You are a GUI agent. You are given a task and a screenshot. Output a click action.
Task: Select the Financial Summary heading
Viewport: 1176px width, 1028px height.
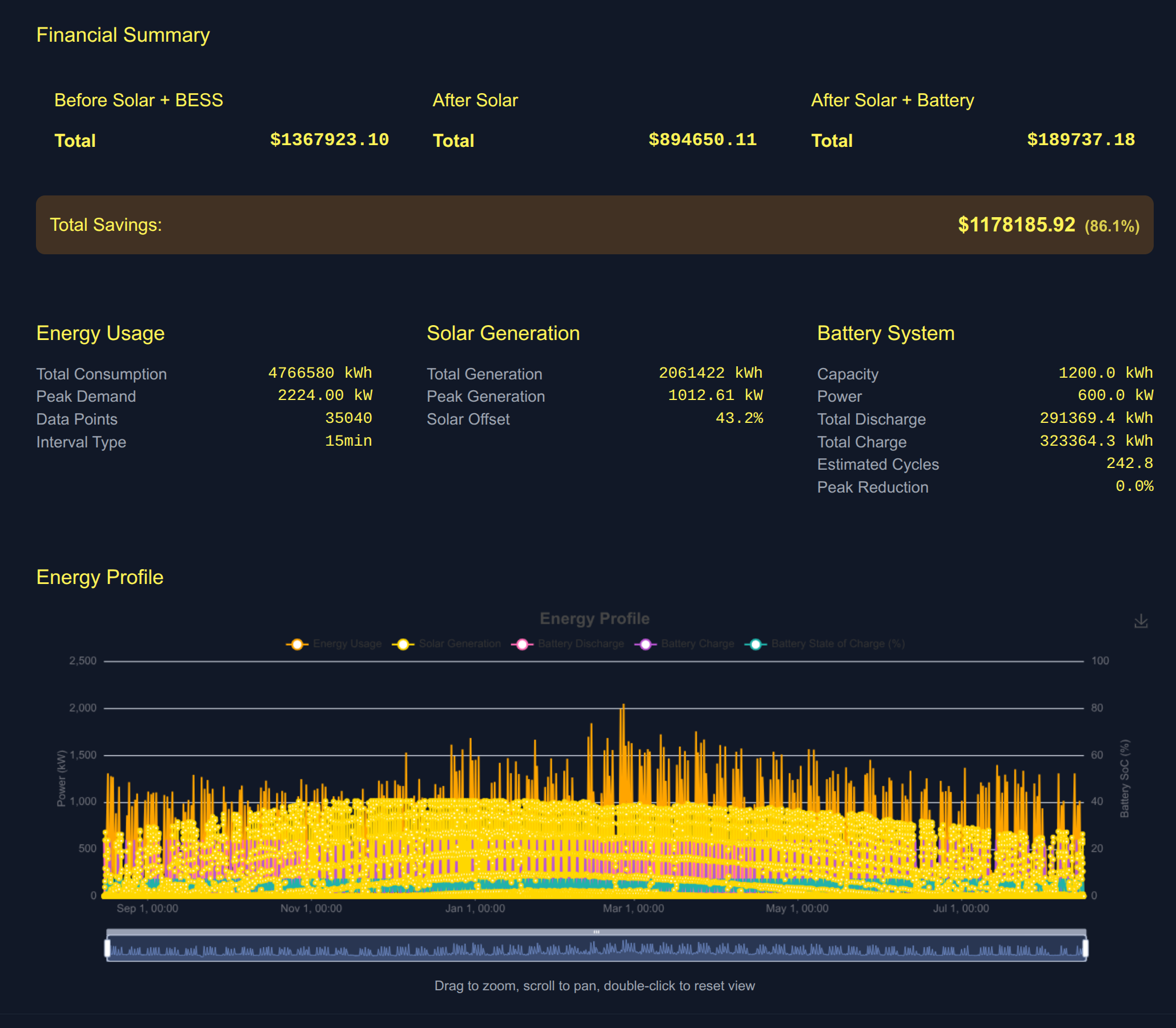click(x=123, y=34)
